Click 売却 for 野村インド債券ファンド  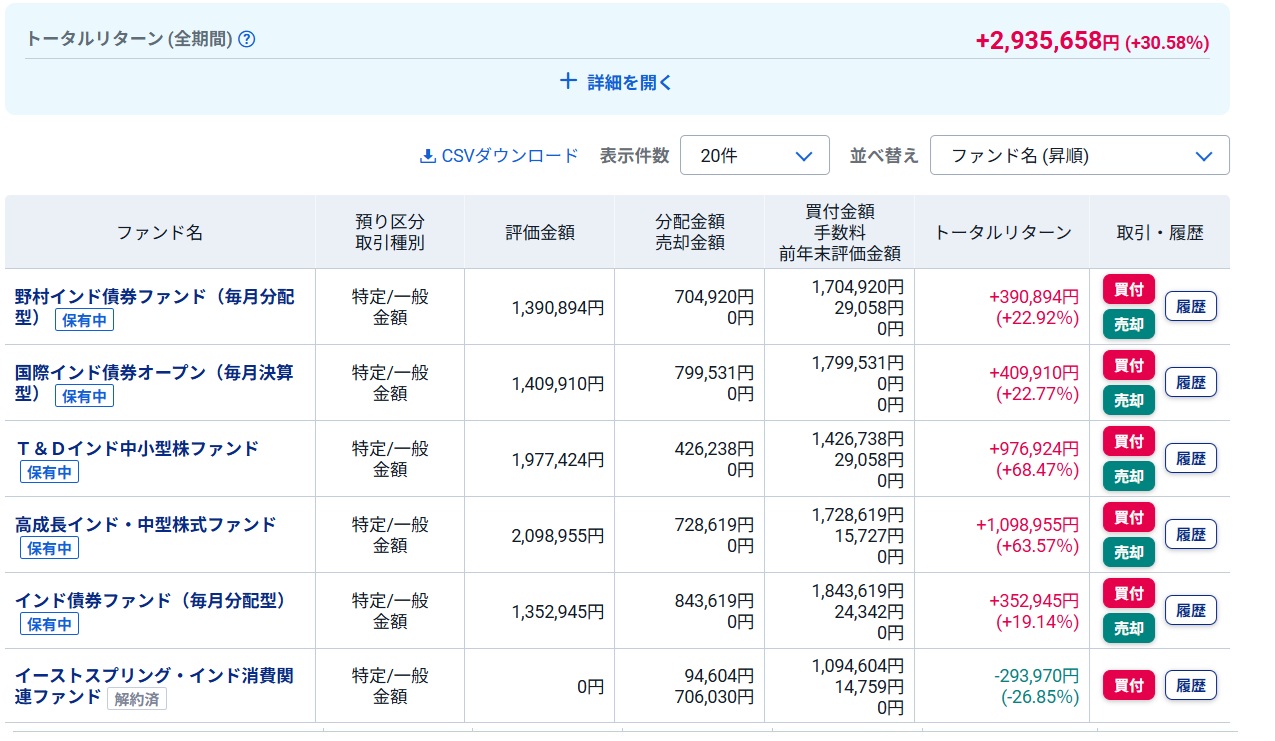(1129, 324)
